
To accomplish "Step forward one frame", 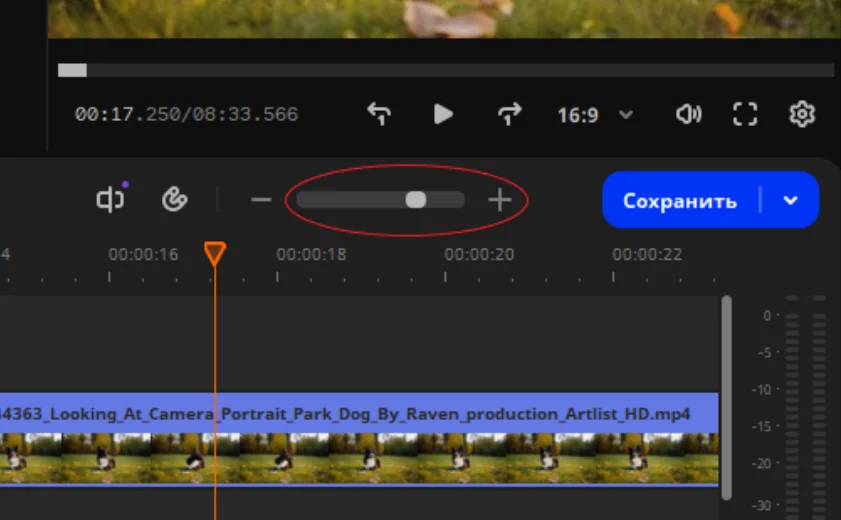I will coord(509,114).
